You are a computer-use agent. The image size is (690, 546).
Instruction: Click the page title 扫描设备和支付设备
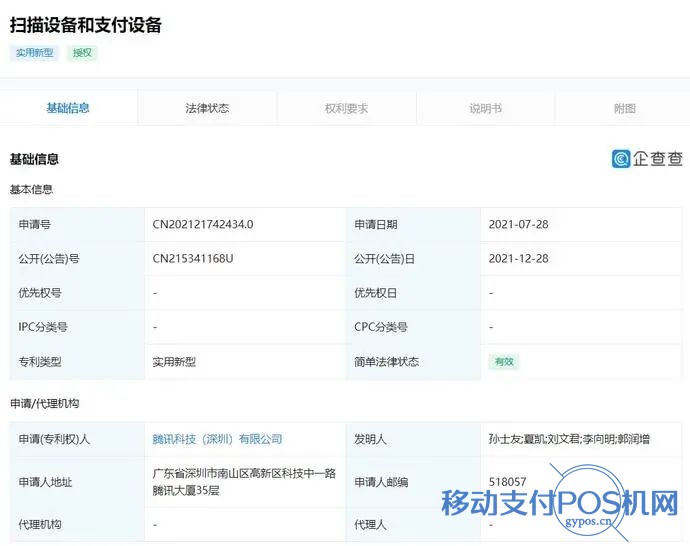tap(86, 25)
